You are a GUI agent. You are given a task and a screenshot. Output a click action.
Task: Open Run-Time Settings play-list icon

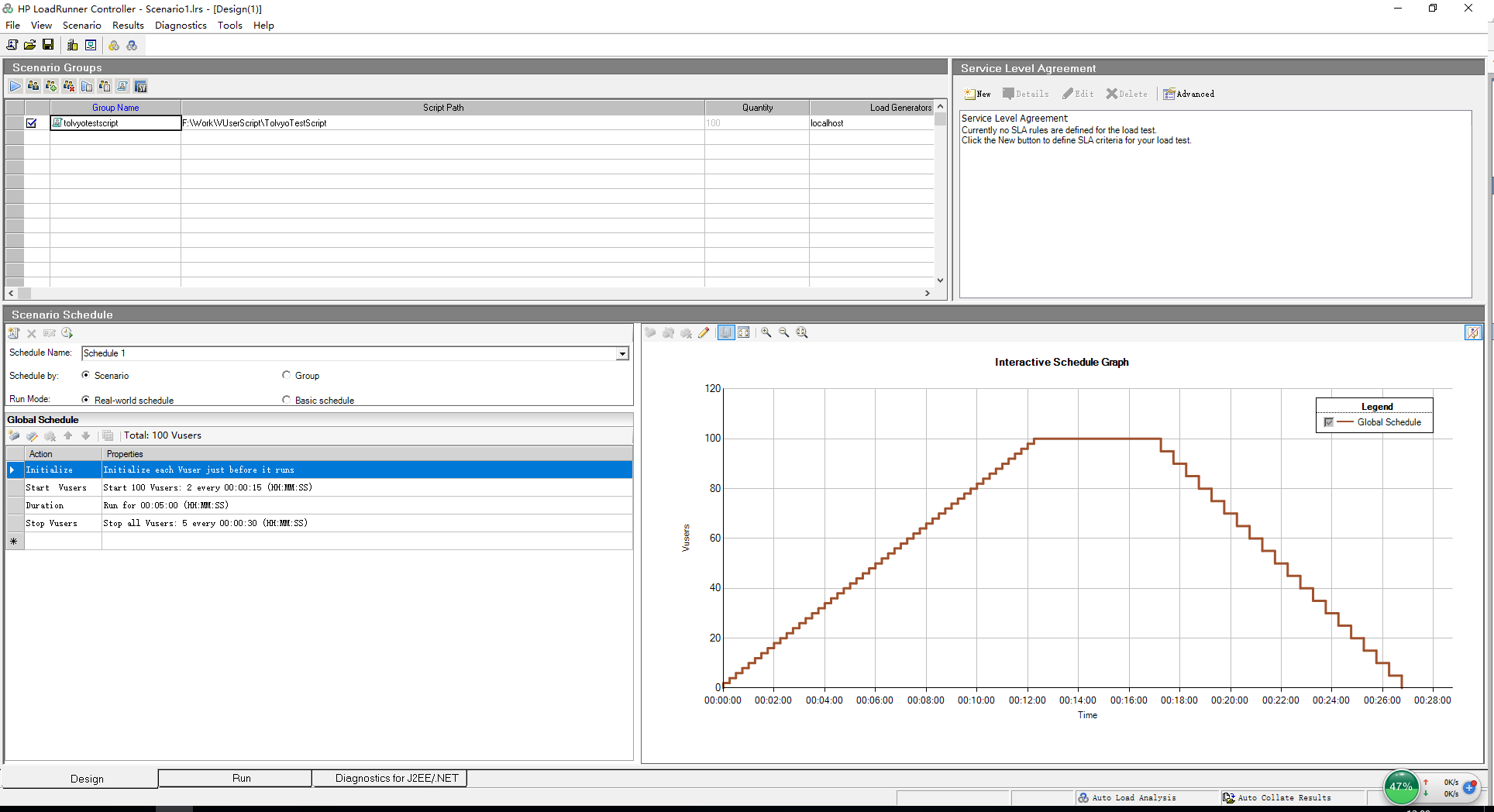tap(87, 86)
